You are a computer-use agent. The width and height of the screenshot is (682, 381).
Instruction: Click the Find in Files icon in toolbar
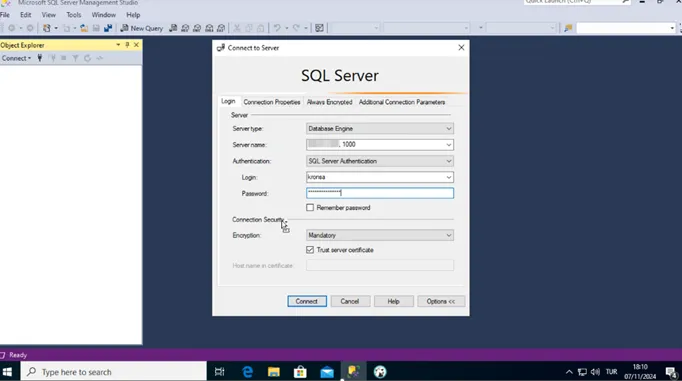coord(568,28)
